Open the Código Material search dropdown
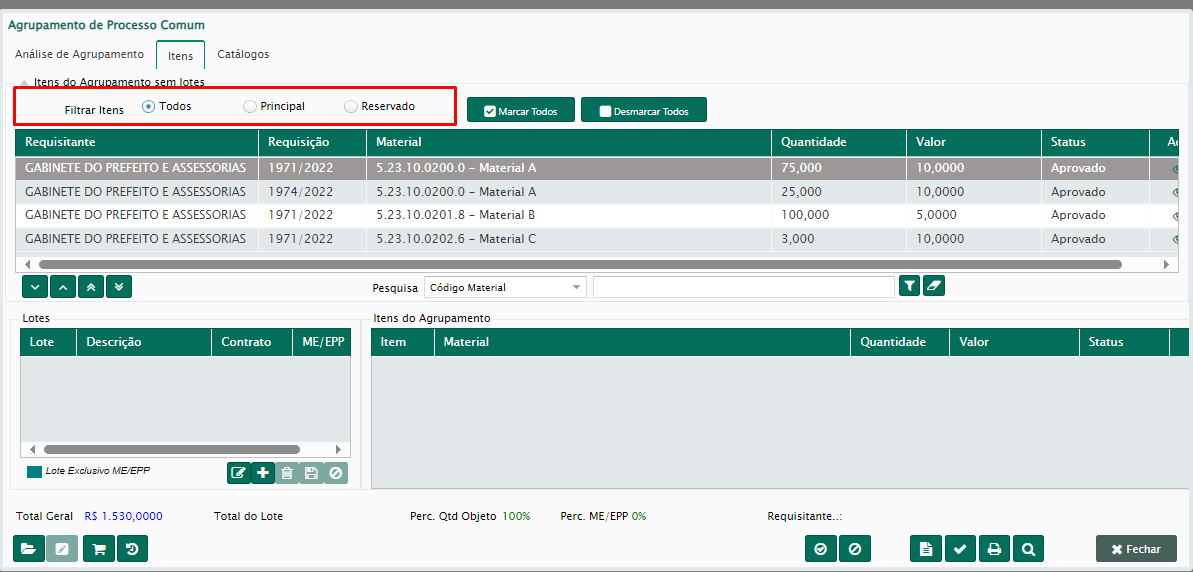 tap(505, 288)
